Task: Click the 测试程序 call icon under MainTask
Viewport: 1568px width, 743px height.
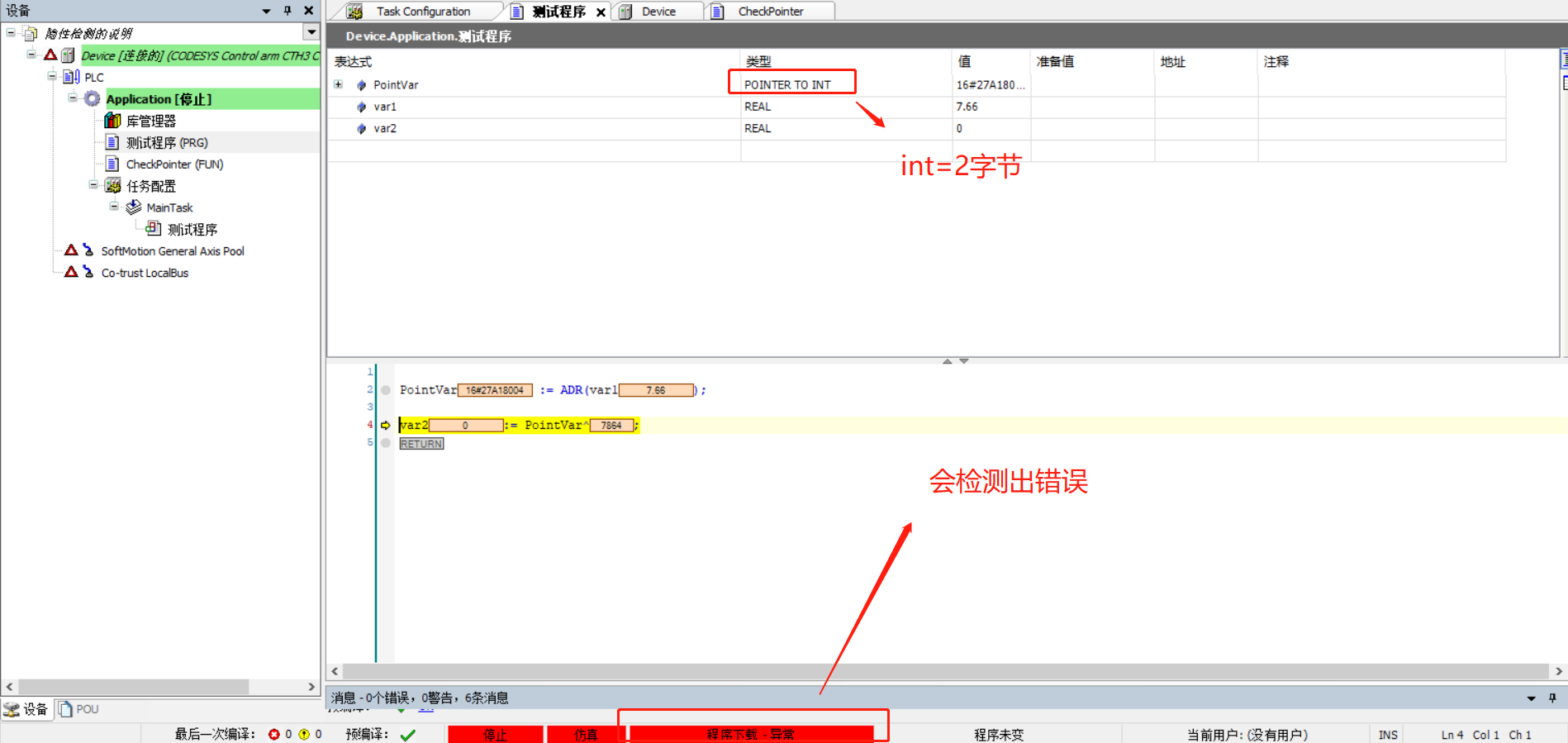Action: tap(154, 228)
